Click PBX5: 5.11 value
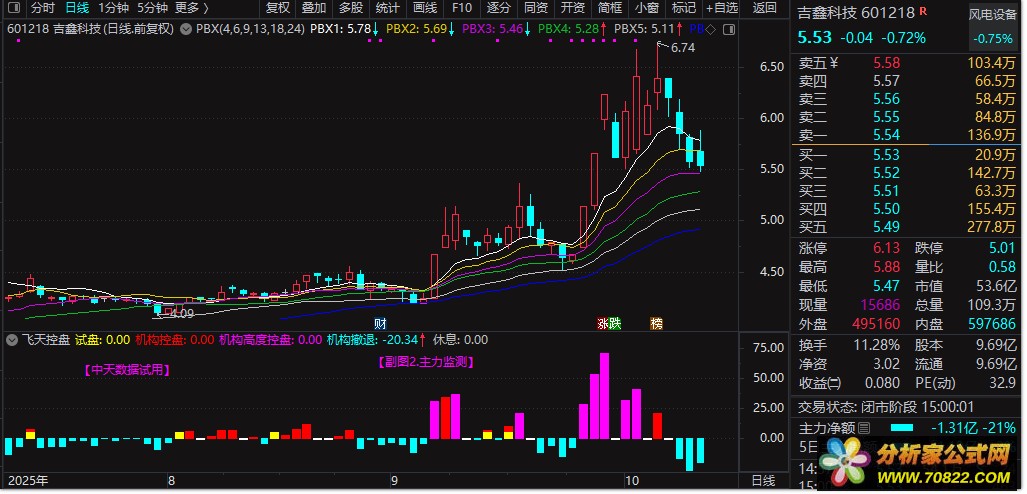This screenshot has height=494, width=1027. (x=644, y=29)
